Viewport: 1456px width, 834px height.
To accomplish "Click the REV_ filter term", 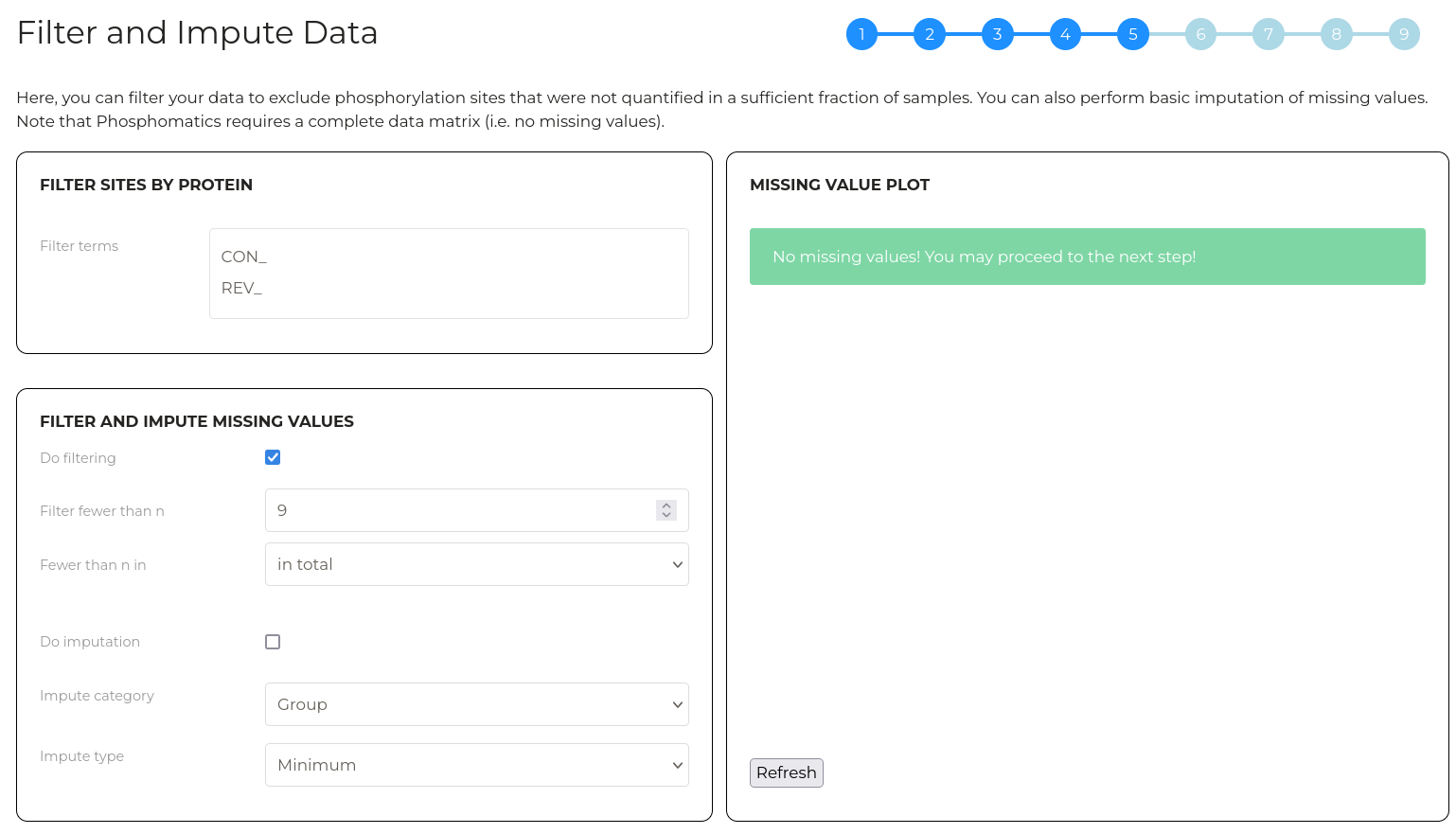I will pyautogui.click(x=241, y=288).
